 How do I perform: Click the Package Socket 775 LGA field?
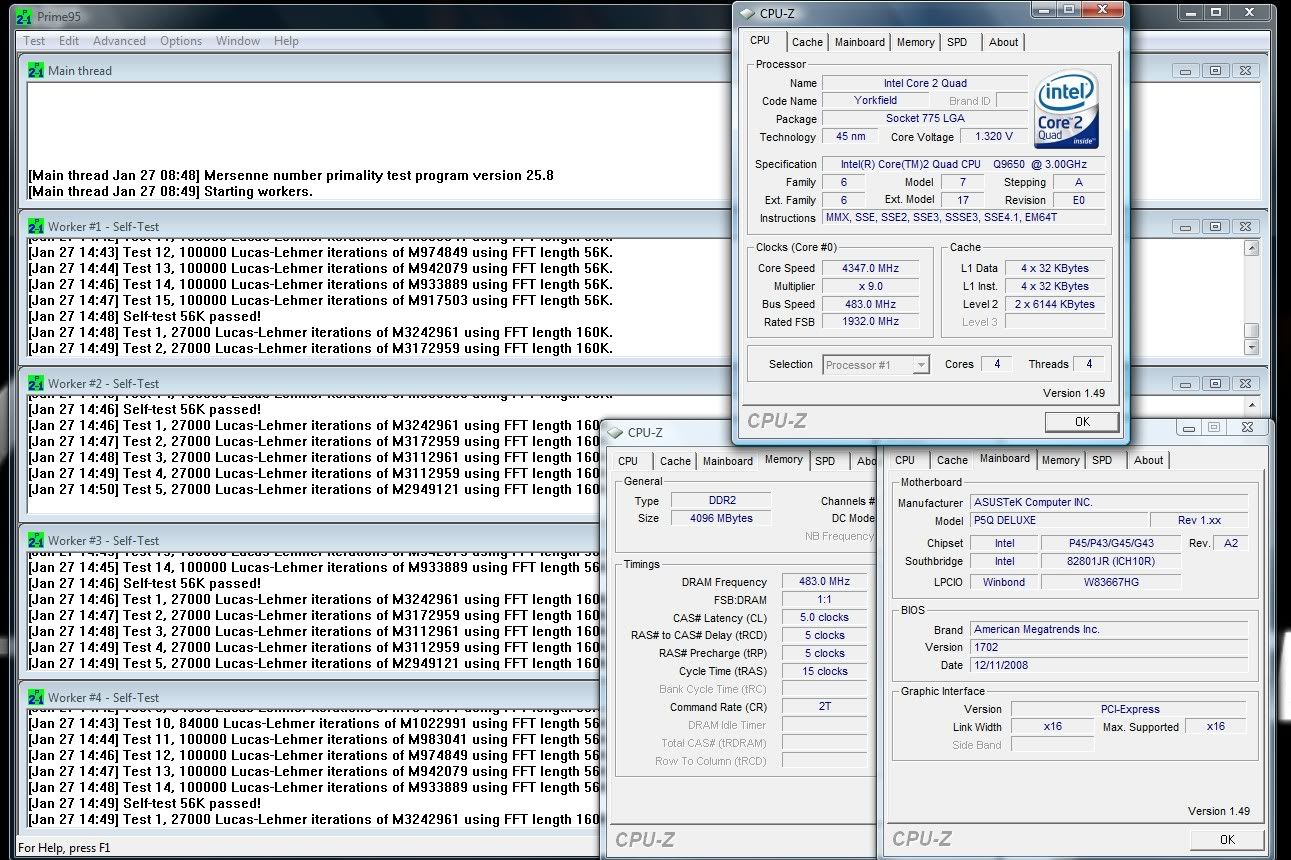pos(925,119)
